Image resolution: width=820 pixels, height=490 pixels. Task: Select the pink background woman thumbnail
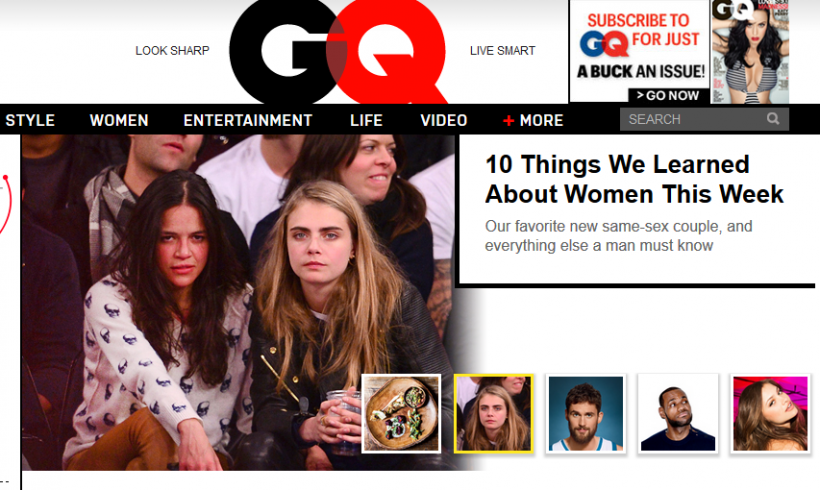770,413
